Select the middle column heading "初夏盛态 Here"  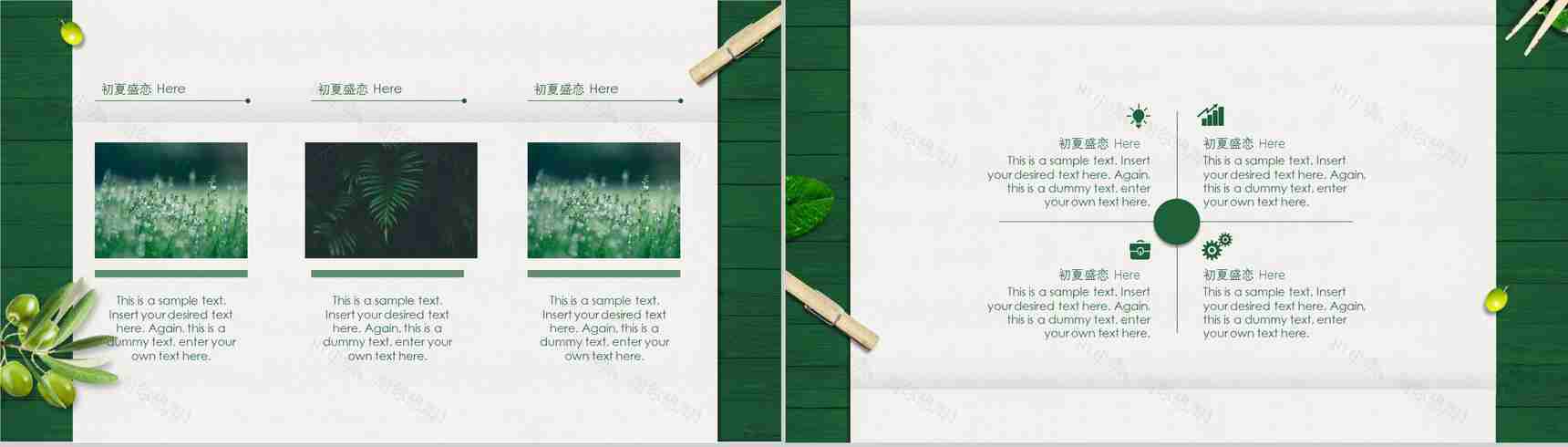pos(359,88)
